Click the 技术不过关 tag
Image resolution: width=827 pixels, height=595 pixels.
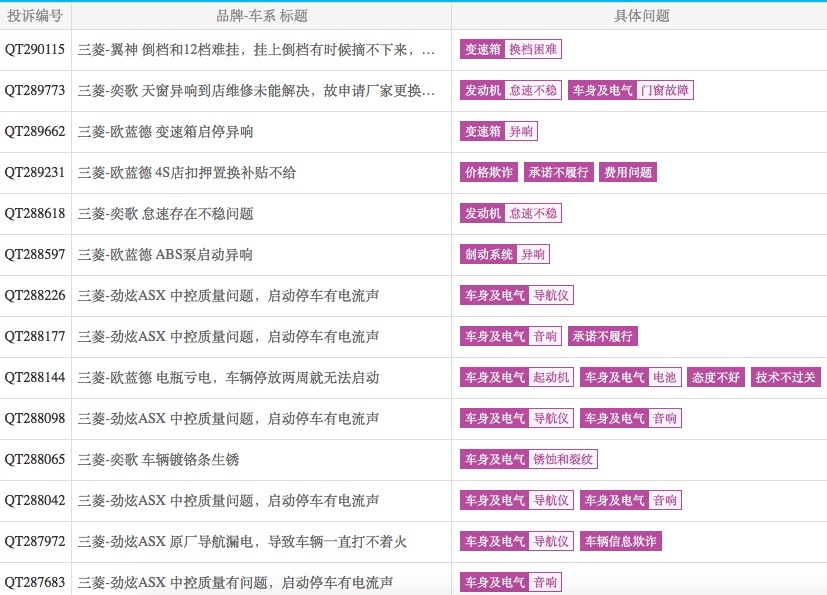point(786,377)
